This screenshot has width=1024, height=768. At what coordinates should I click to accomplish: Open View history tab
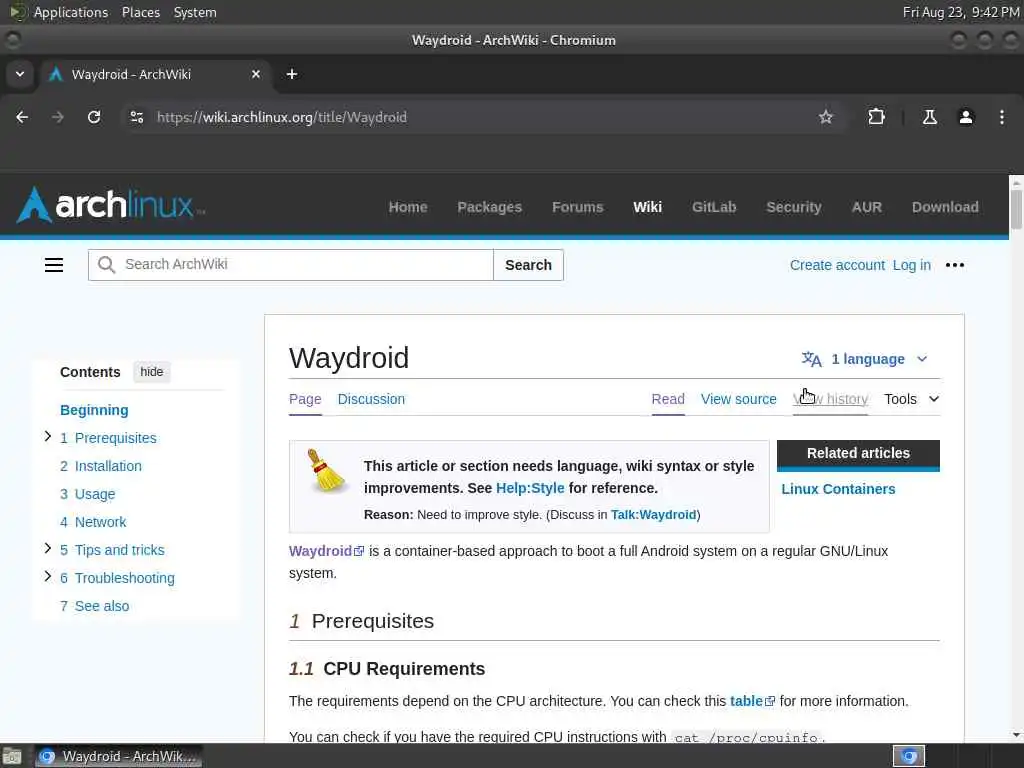point(830,399)
